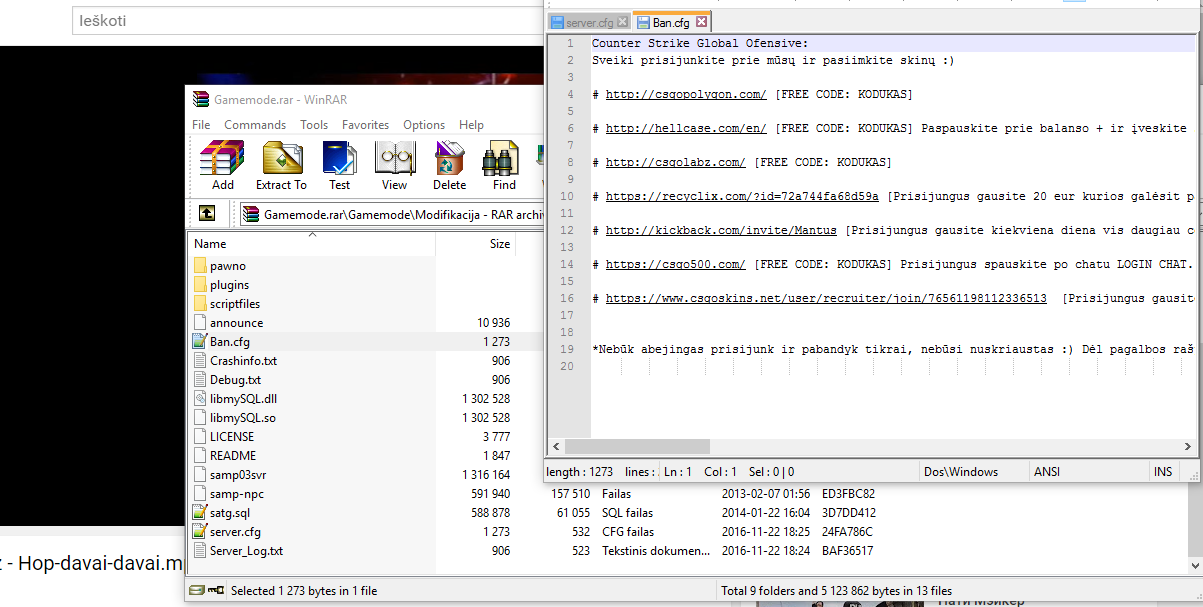Click the server.cfg file icon in WinRAR list

tap(200, 532)
